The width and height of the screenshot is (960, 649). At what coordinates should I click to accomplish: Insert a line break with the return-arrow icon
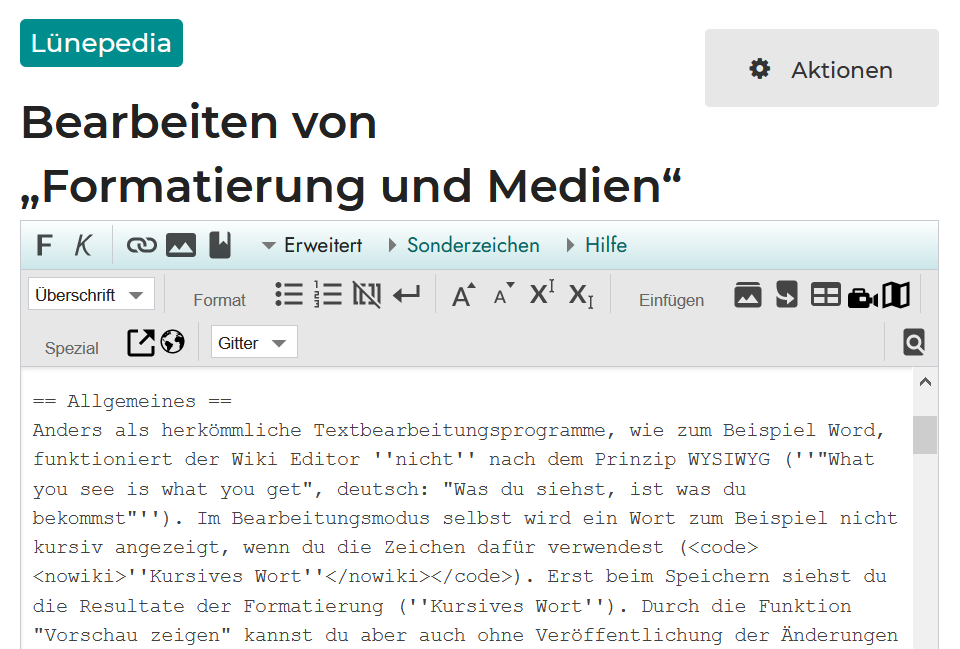tap(406, 294)
